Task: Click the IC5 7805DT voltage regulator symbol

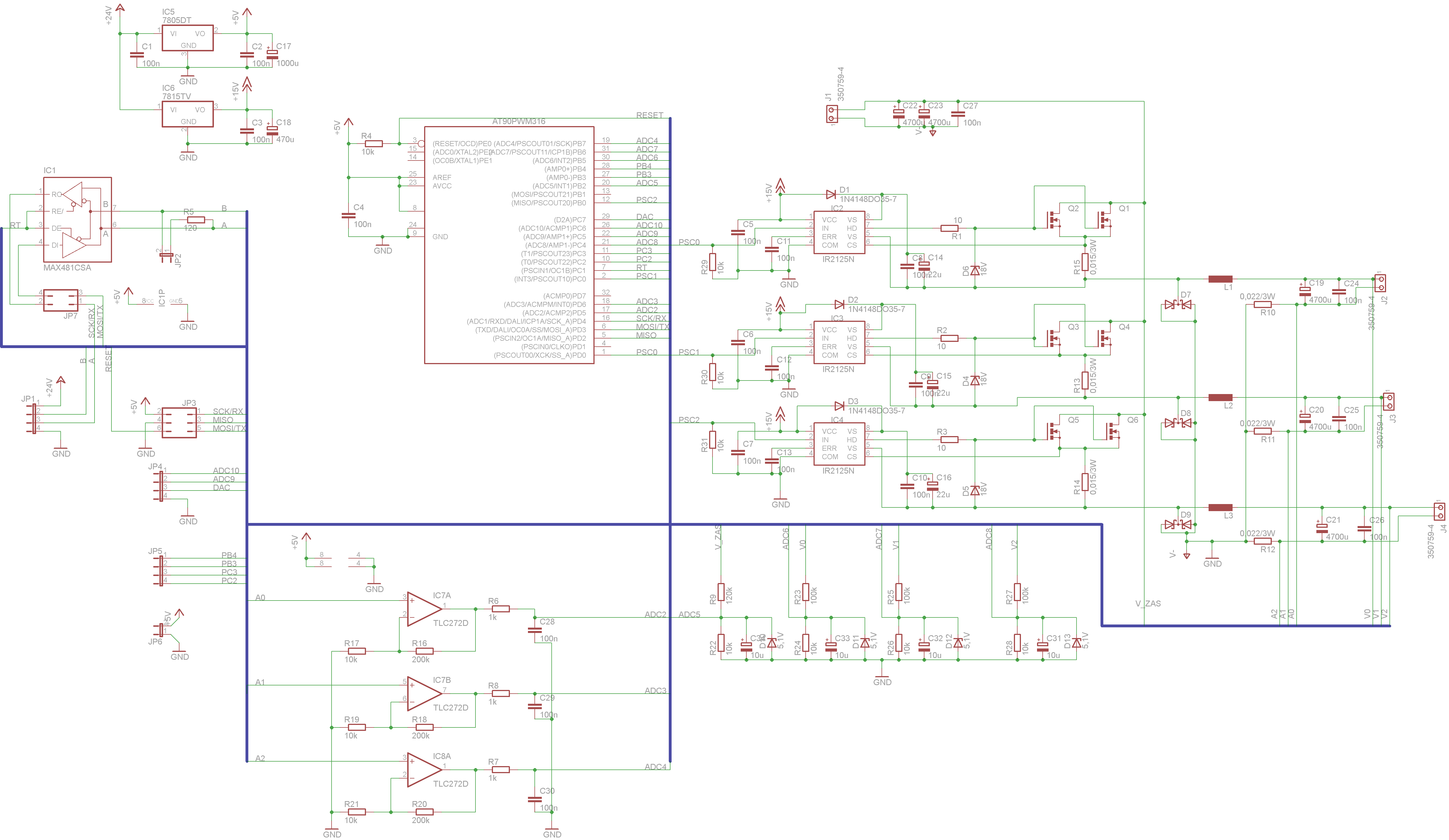Action: pyautogui.click(x=187, y=38)
